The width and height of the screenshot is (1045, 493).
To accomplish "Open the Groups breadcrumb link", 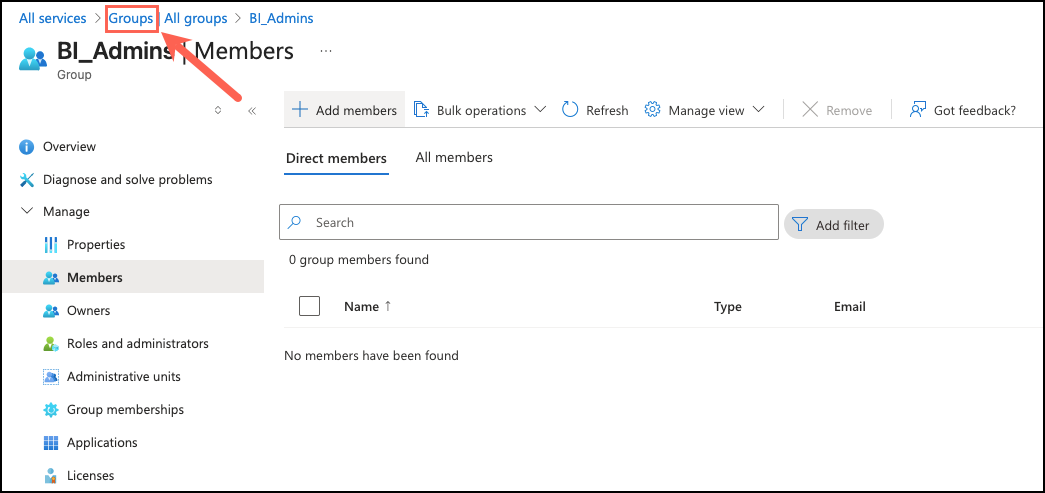I will tap(131, 19).
